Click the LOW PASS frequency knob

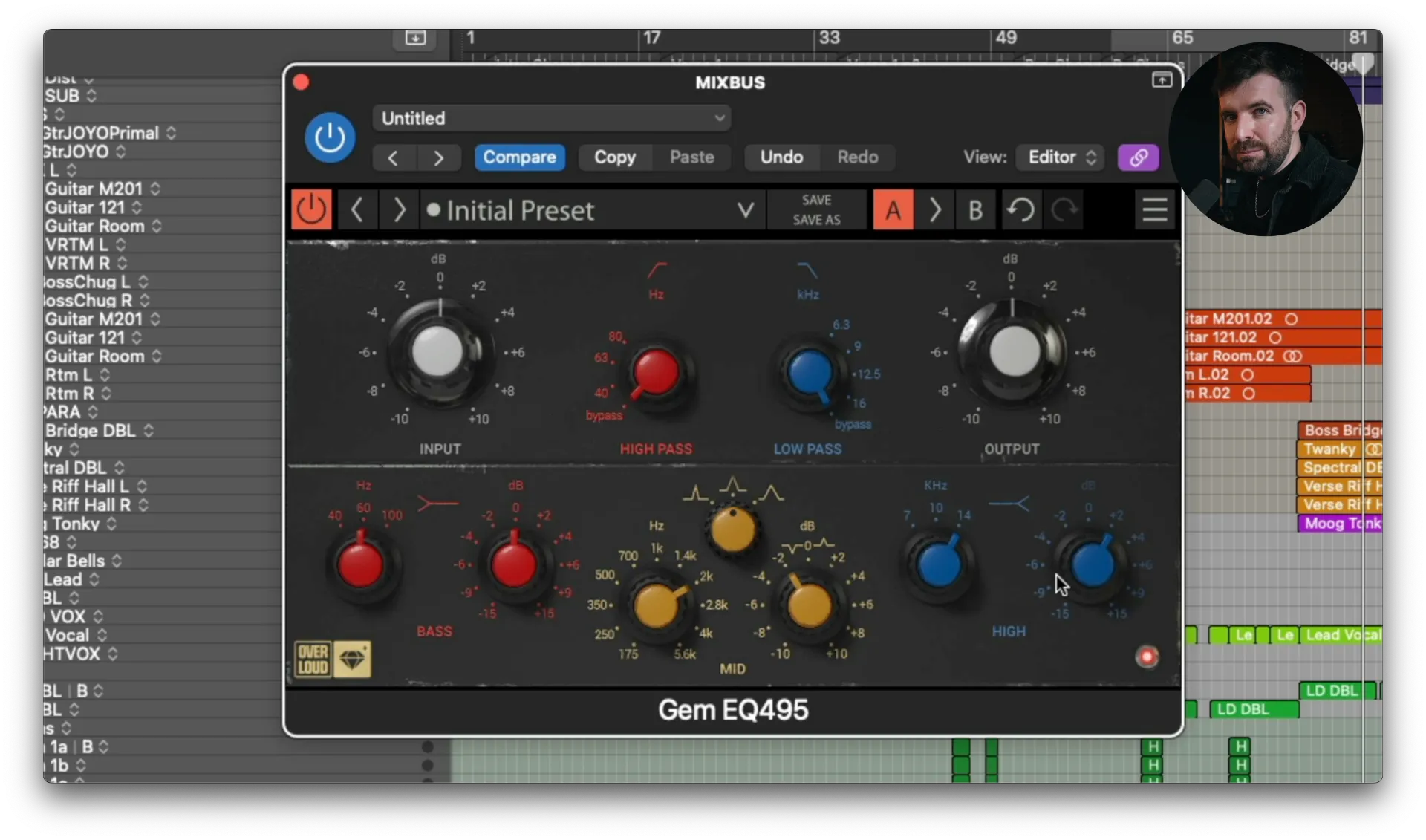(x=810, y=374)
